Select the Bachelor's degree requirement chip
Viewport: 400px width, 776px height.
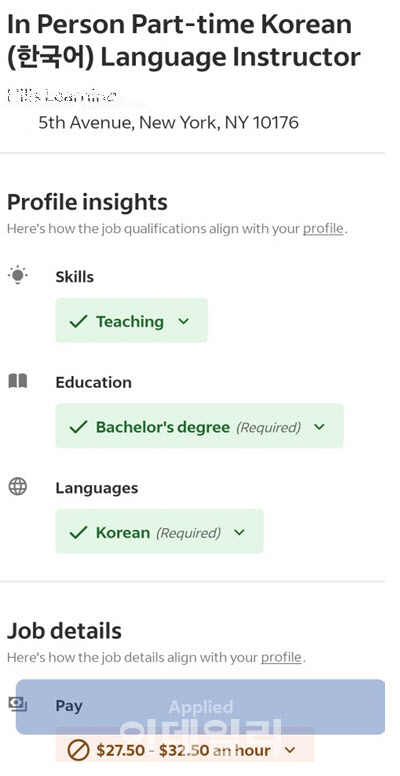[x=200, y=426]
